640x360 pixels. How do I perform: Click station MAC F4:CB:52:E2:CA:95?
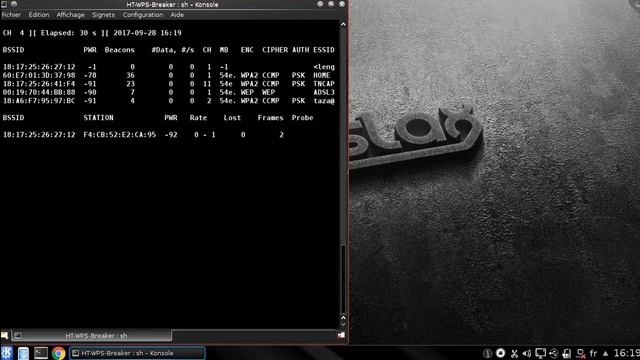coord(120,135)
